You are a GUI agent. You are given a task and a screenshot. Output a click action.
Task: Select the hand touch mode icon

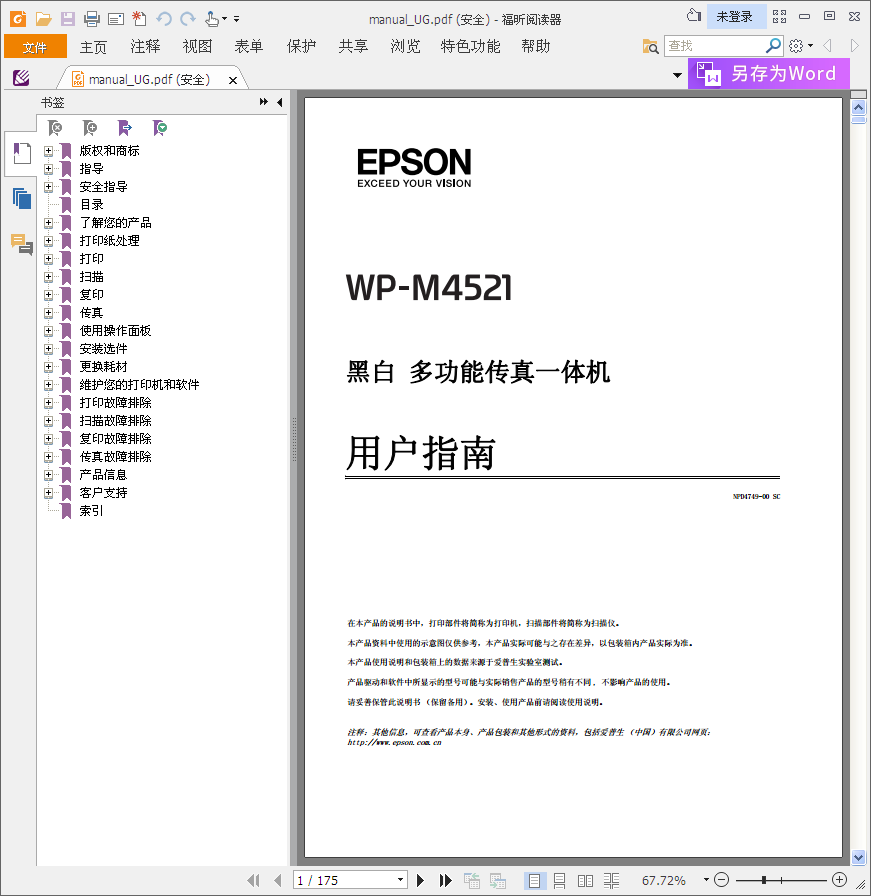[x=212, y=19]
